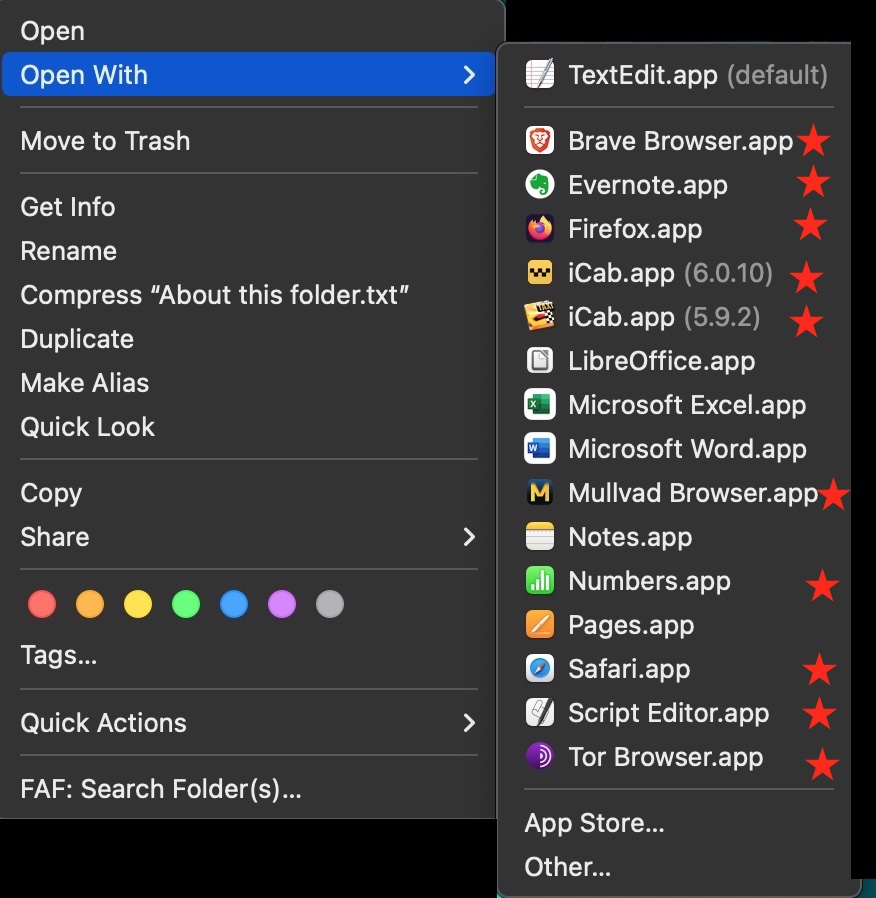Click the Microsoft Word icon
The height and width of the screenshot is (898, 876).
(x=539, y=449)
